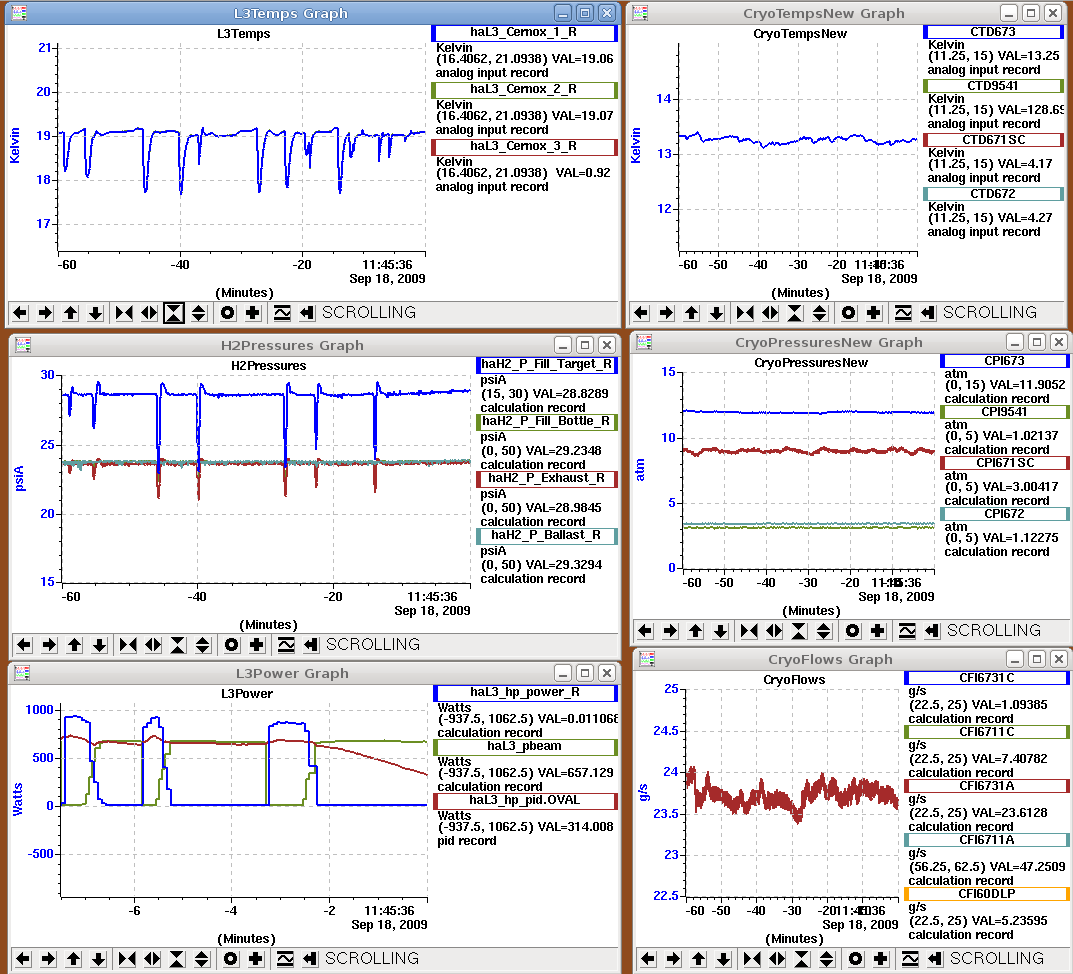This screenshot has height=974, width=1073.
Task: Select the haL3_hp_power_R legend entry
Action: [525, 693]
